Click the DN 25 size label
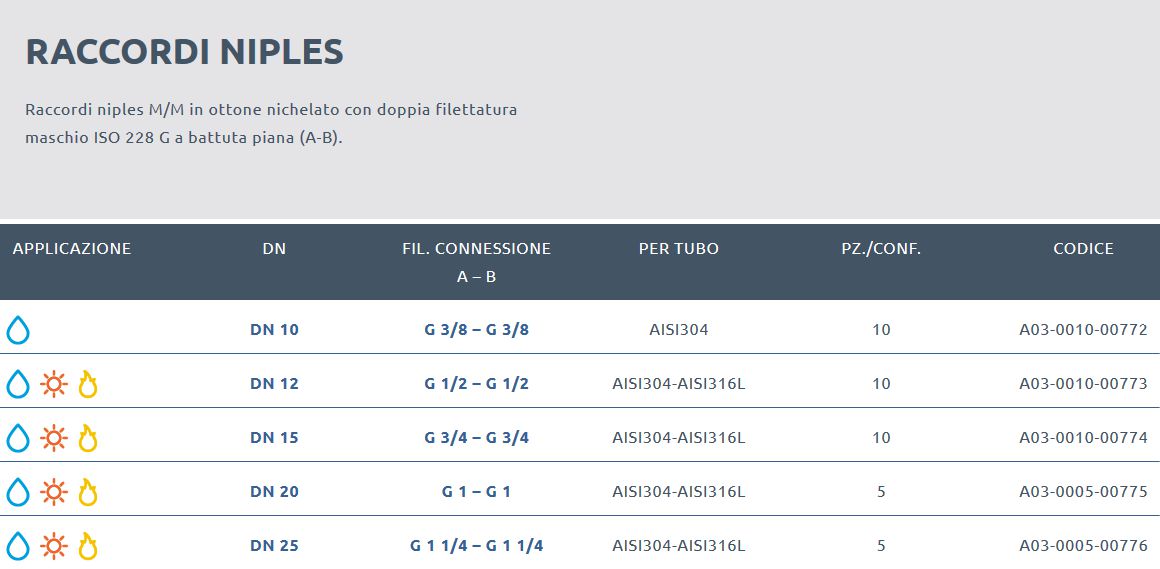Viewport: 1160px width, 569px height. pos(274,546)
